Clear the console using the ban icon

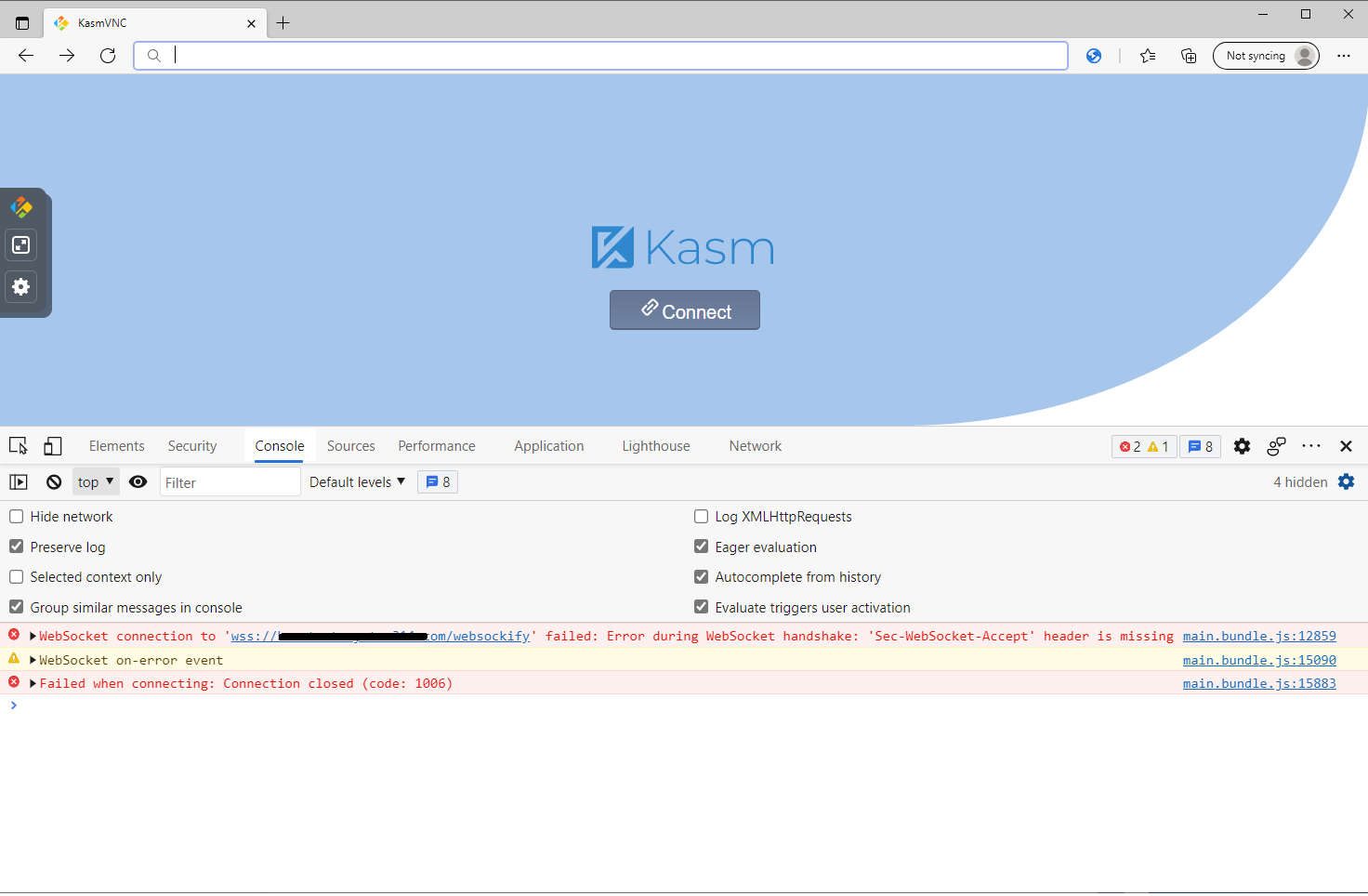(53, 481)
